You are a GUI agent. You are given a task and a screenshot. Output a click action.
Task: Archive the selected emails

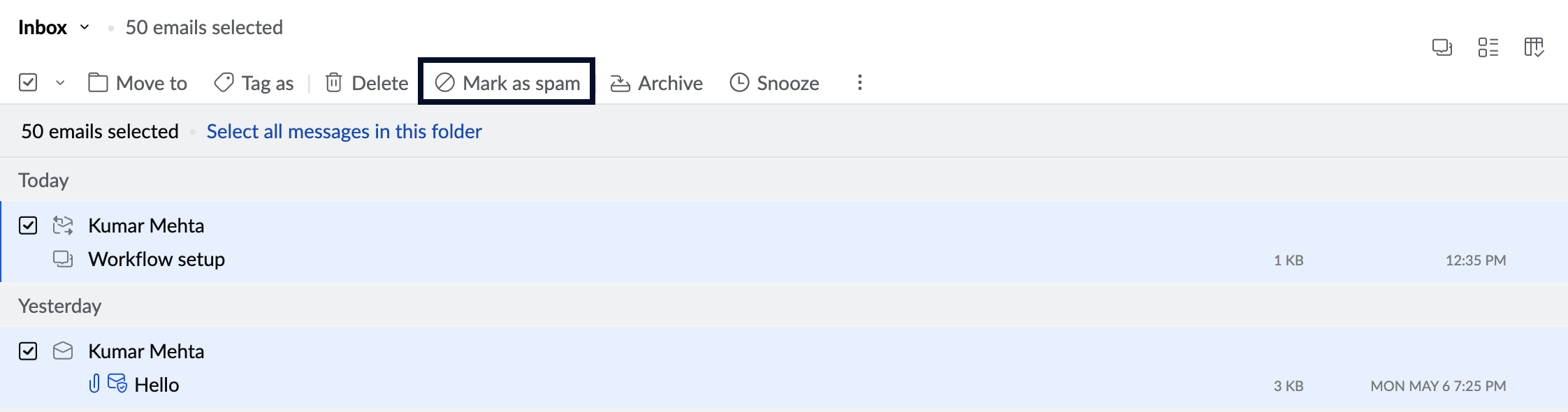pos(656,83)
